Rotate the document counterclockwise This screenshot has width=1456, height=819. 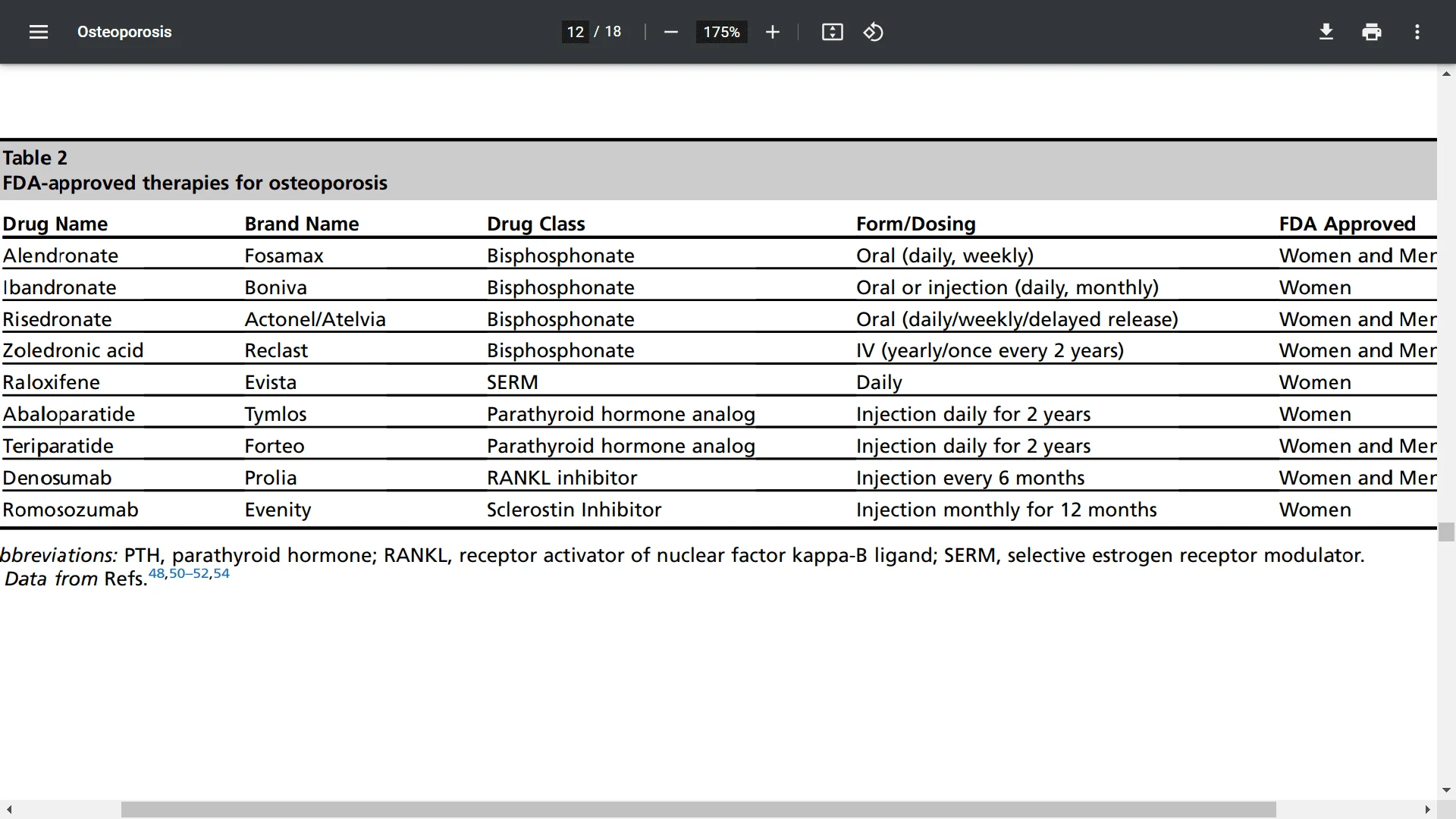click(x=873, y=32)
